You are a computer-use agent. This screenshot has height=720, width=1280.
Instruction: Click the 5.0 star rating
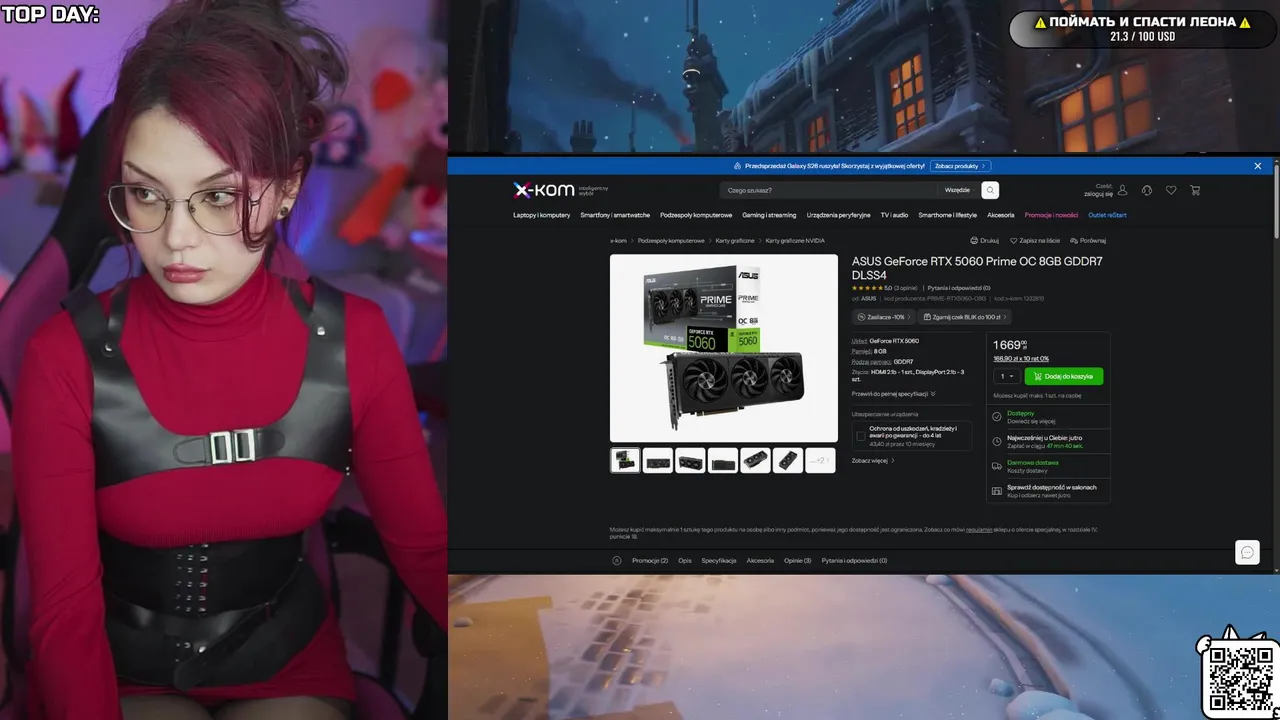point(871,288)
